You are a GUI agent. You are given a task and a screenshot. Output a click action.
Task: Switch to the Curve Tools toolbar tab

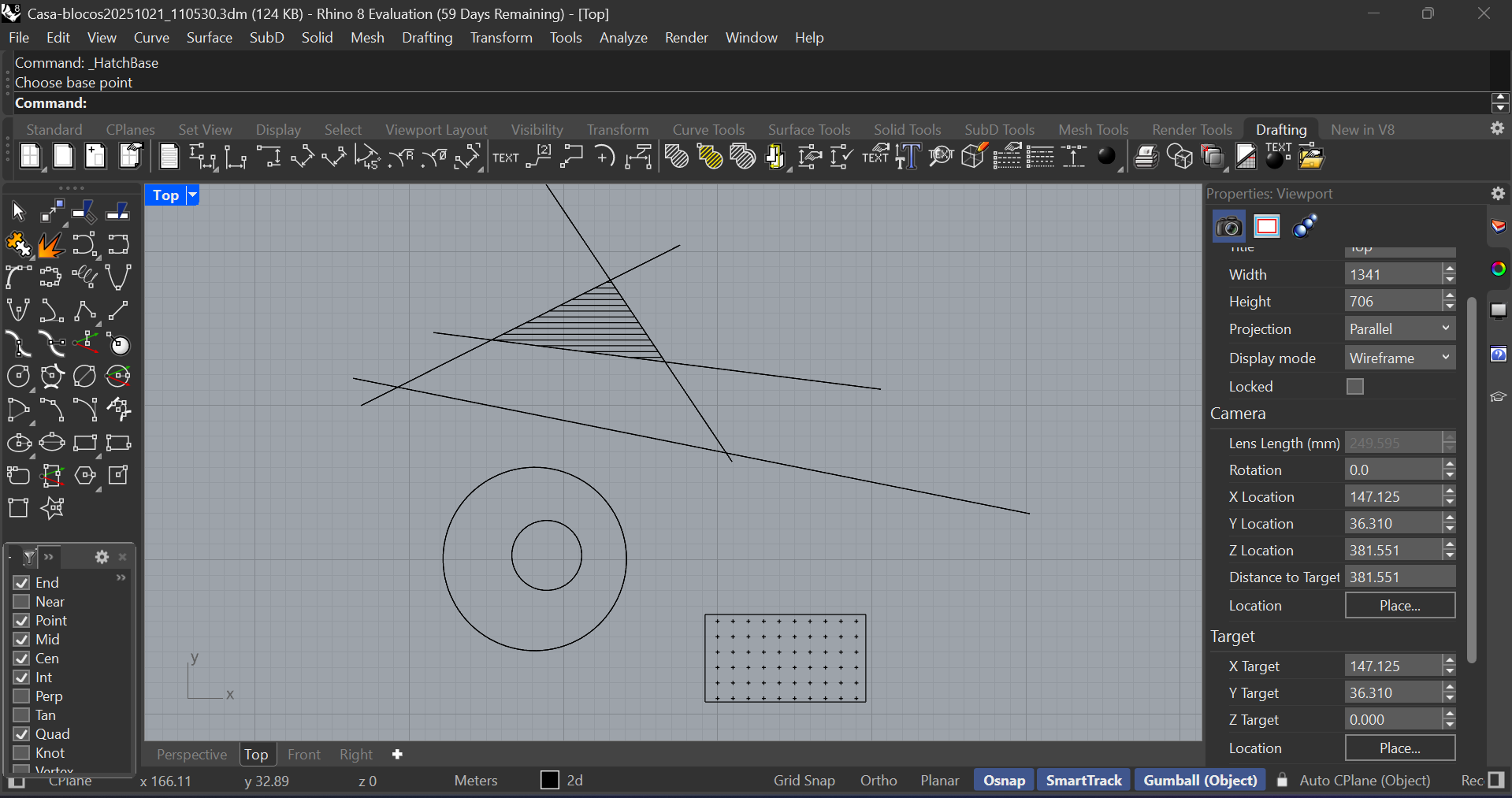(x=708, y=130)
